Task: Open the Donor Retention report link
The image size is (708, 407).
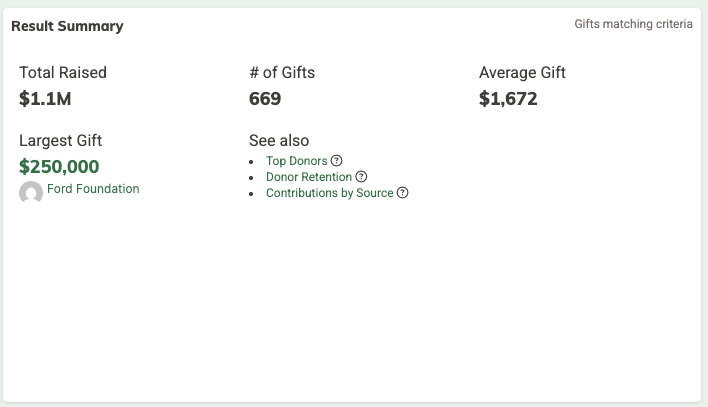Action: point(309,177)
